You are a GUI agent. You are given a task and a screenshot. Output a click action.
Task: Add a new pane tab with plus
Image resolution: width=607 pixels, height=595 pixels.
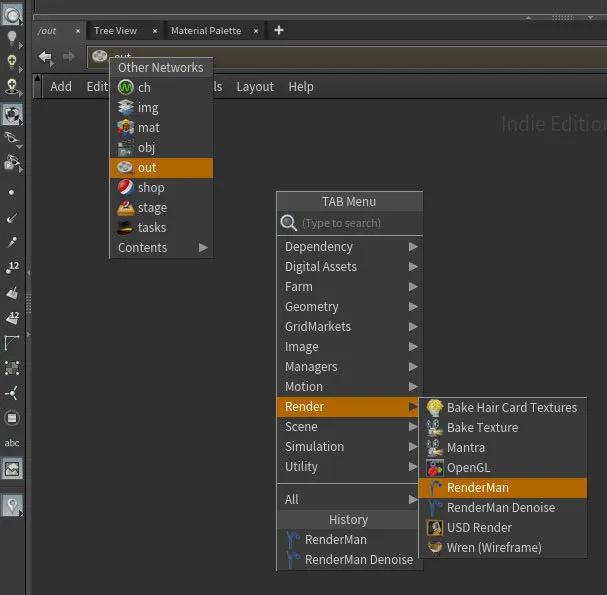click(279, 30)
